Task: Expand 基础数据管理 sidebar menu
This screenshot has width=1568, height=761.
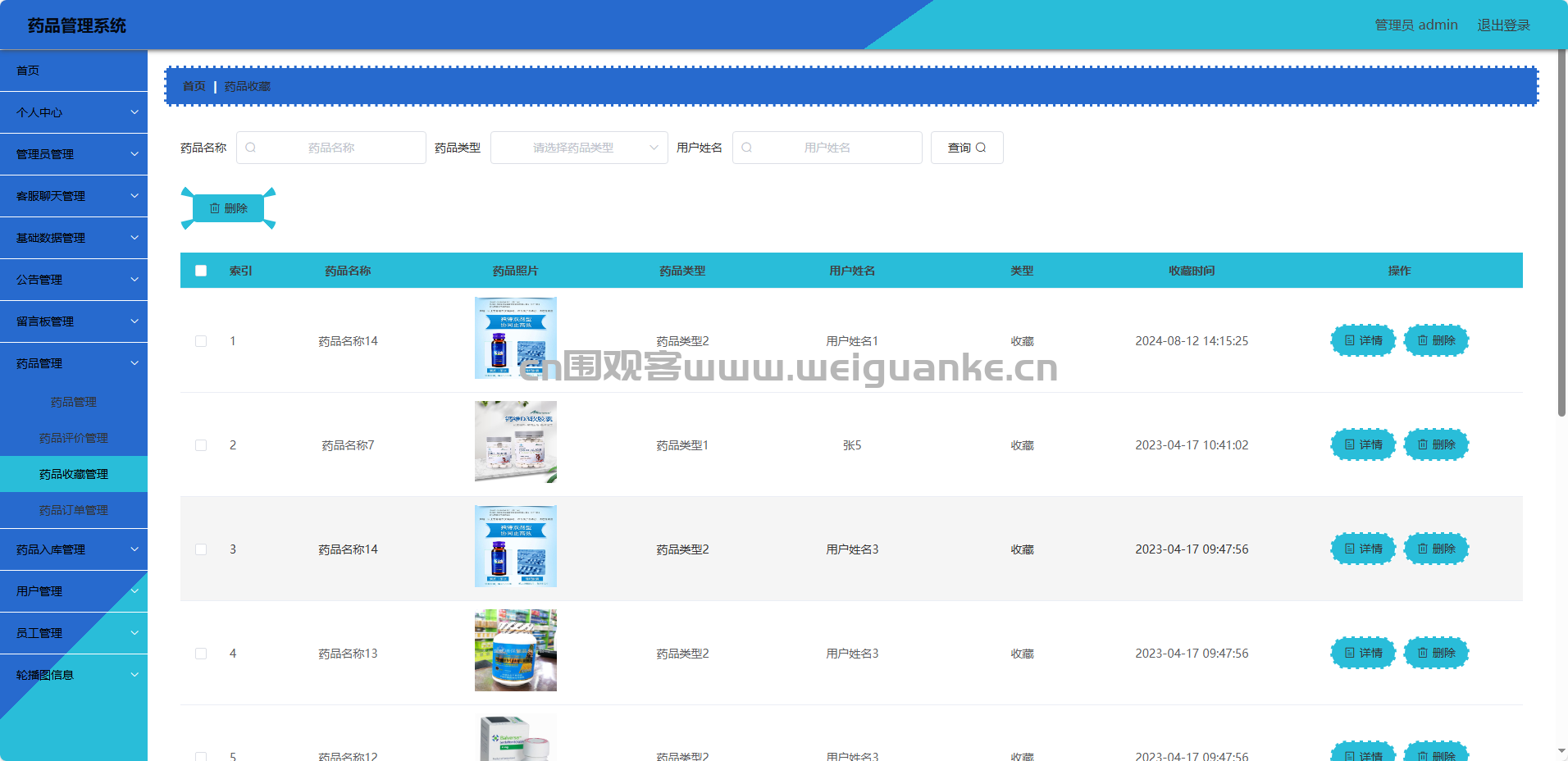Action: tap(74, 238)
